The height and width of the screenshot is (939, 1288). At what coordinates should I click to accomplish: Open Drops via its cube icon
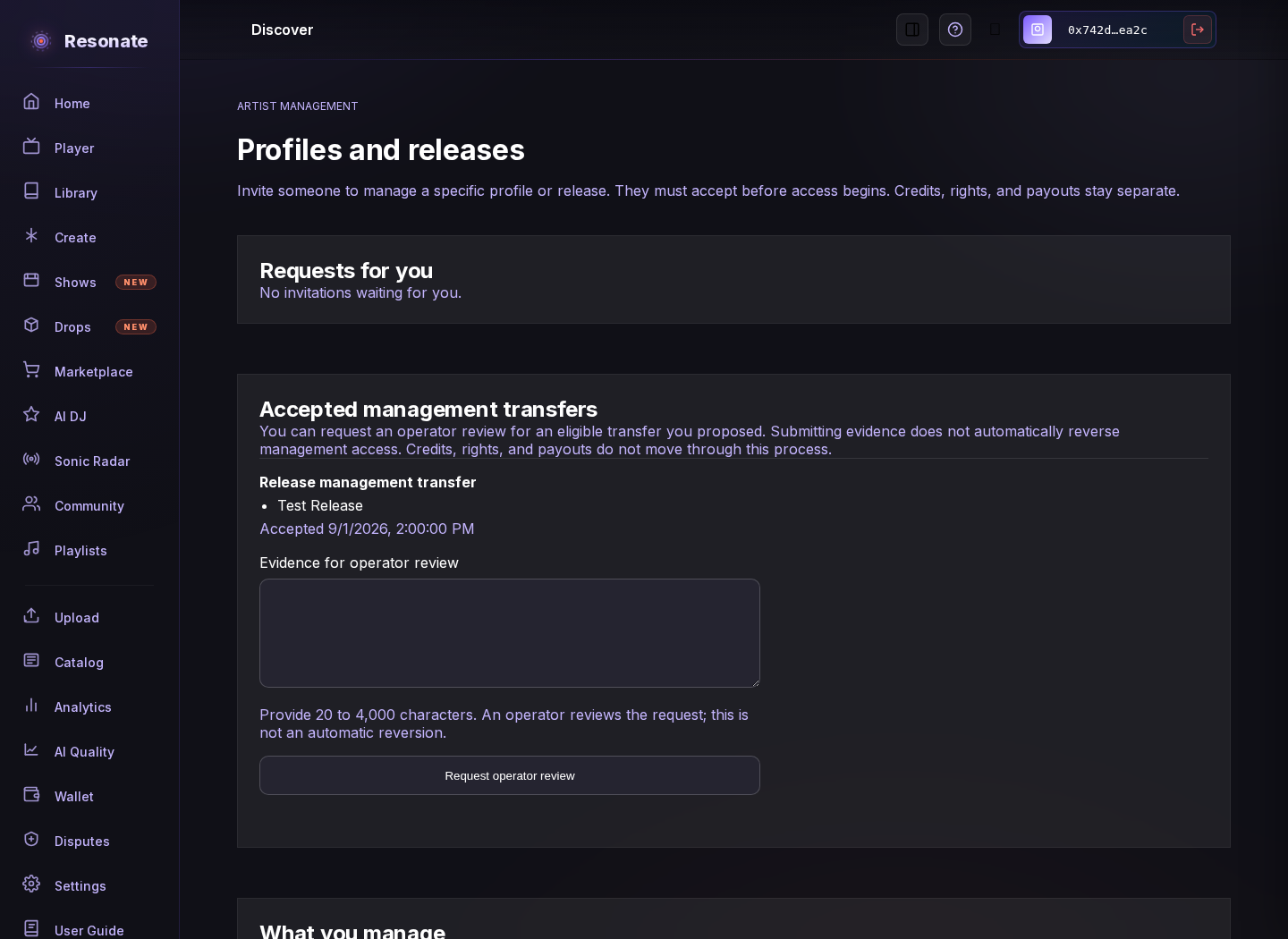tap(31, 325)
